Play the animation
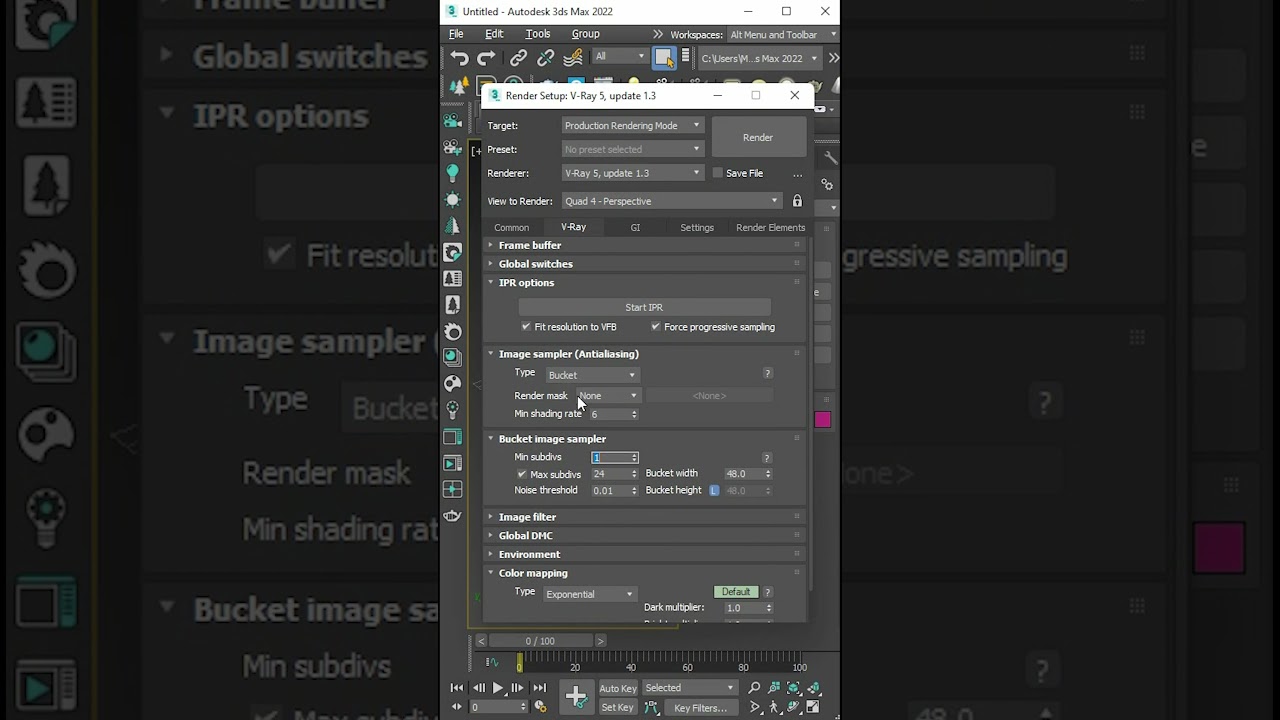1280x720 pixels. (x=498, y=688)
